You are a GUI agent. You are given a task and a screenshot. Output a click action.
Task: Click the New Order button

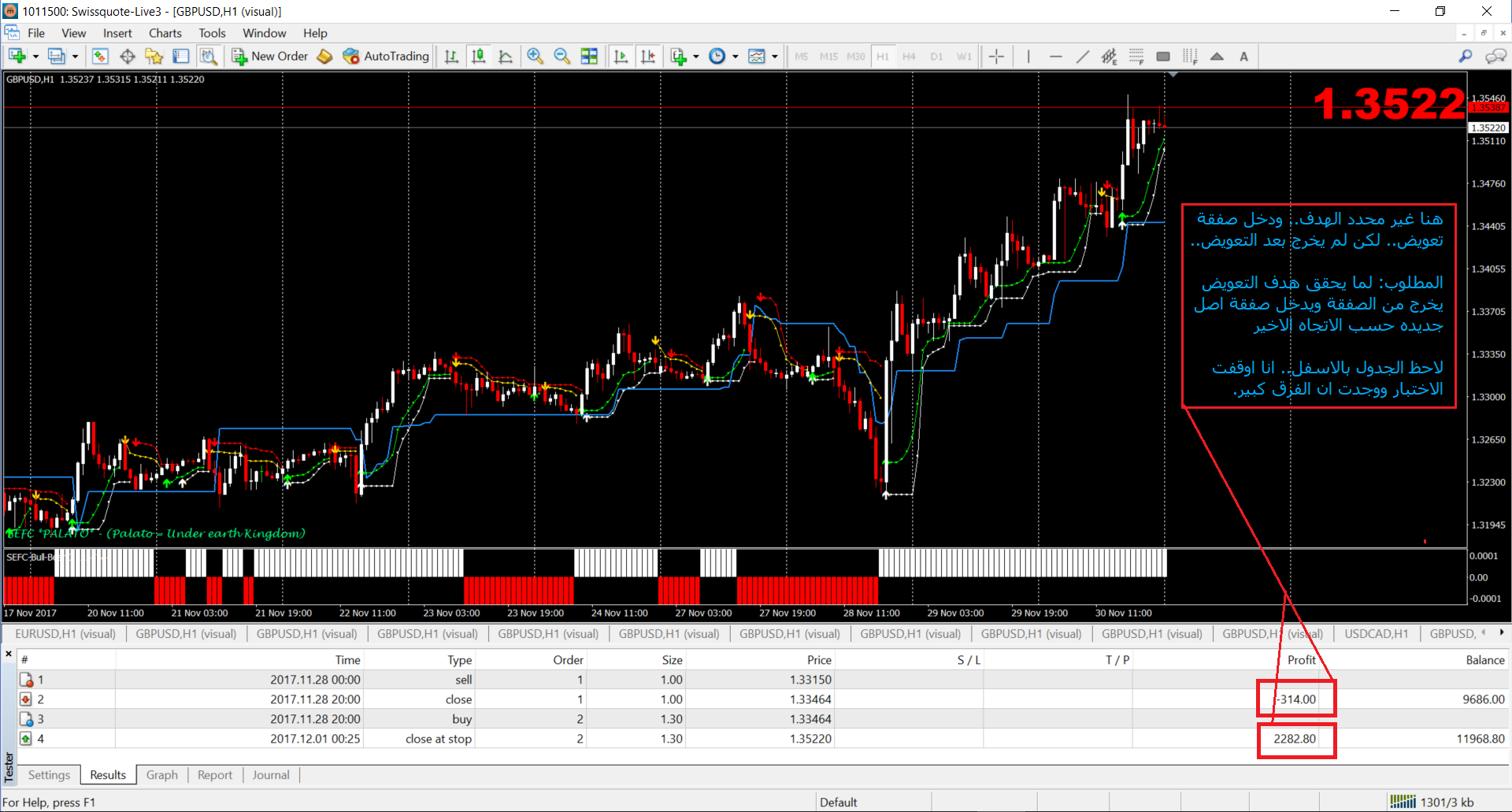coord(270,56)
